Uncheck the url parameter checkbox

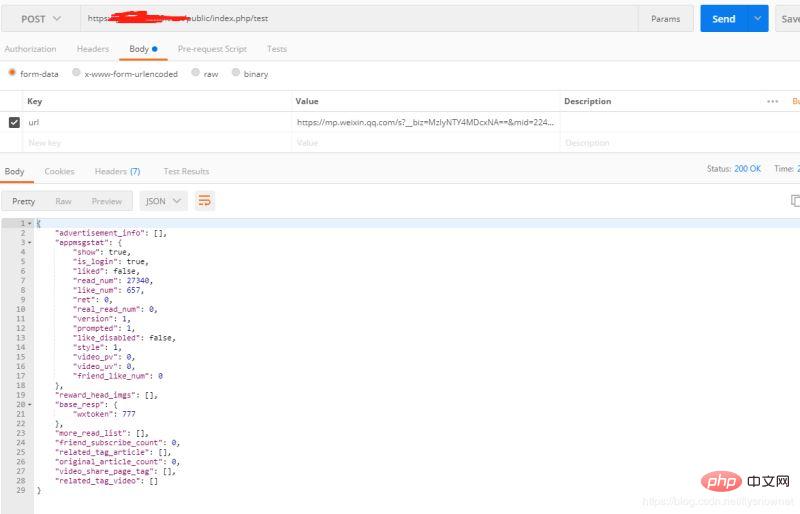14,123
